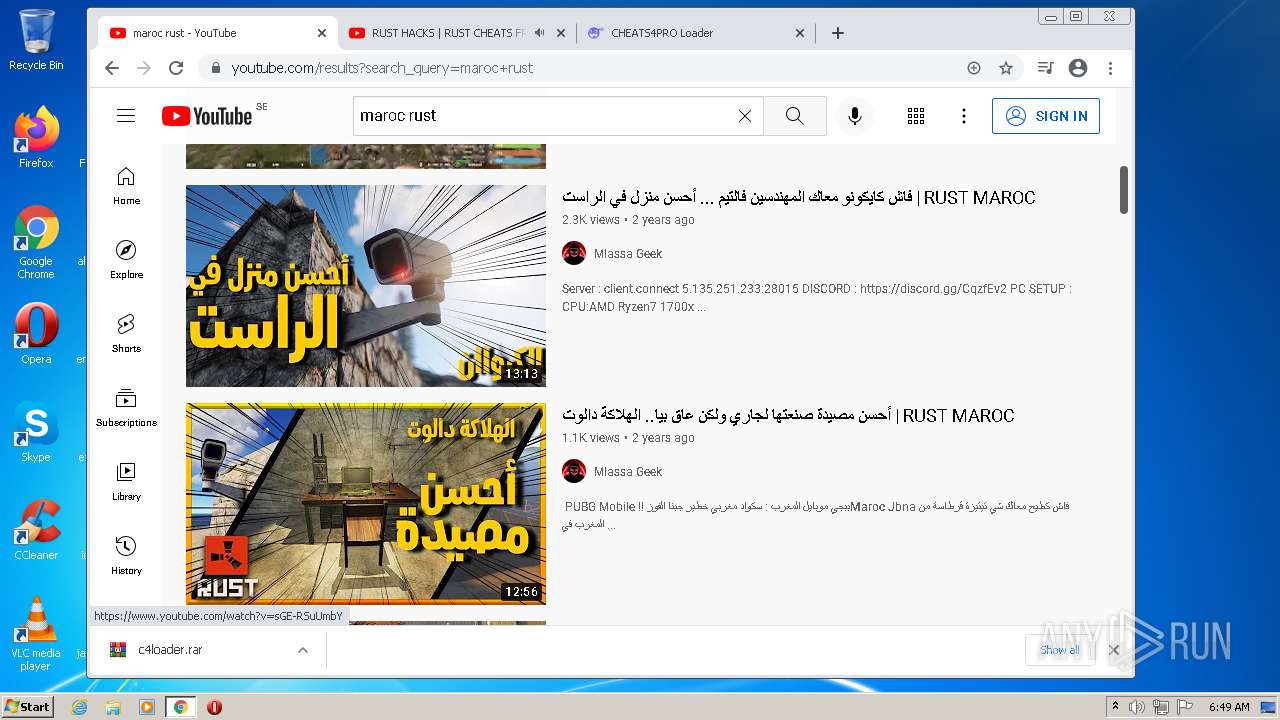Click the SIGN IN button
This screenshot has height=720, width=1280.
pos(1046,116)
